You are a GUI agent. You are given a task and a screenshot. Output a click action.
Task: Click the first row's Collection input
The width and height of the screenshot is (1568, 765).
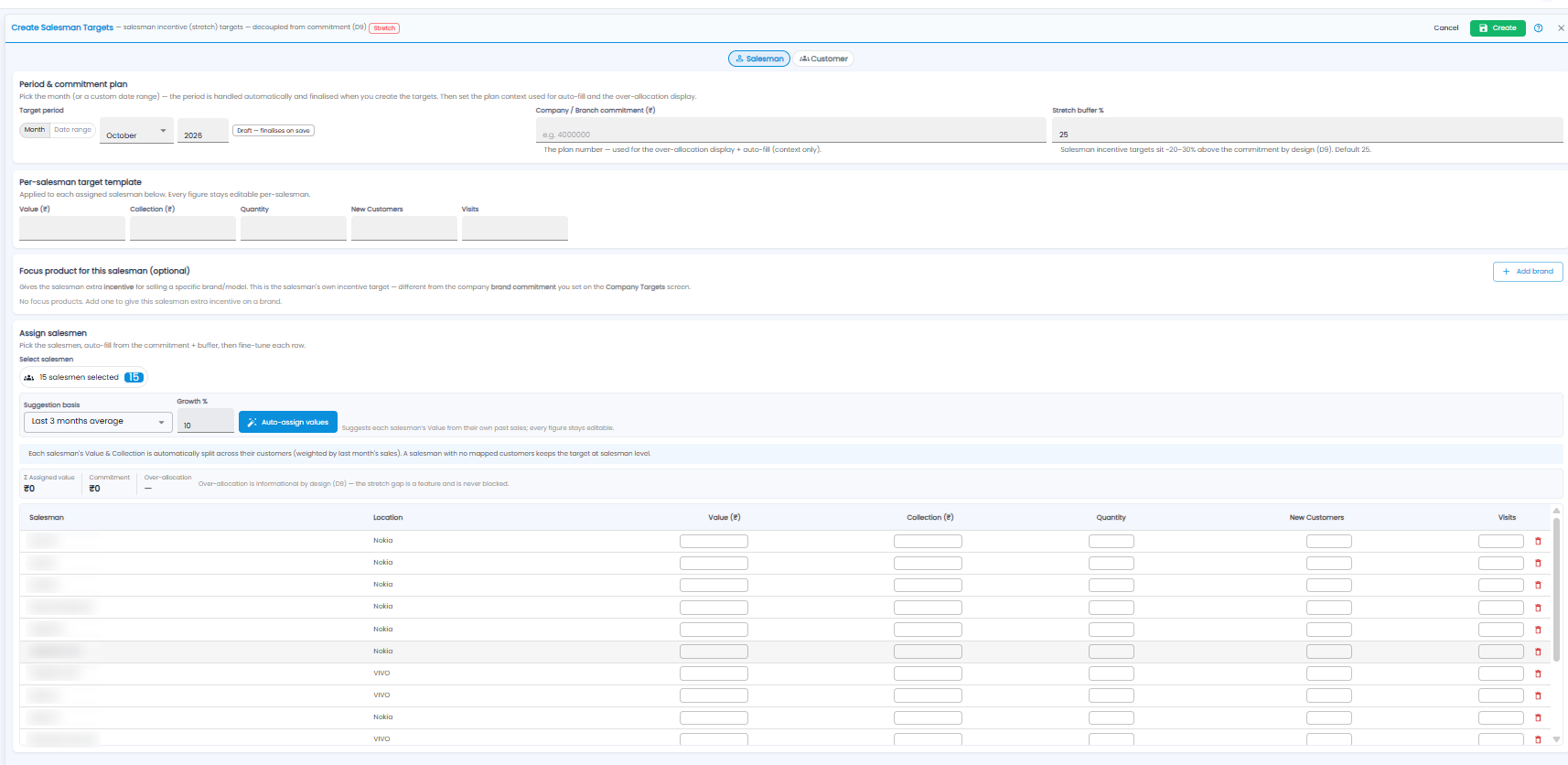tap(928, 542)
